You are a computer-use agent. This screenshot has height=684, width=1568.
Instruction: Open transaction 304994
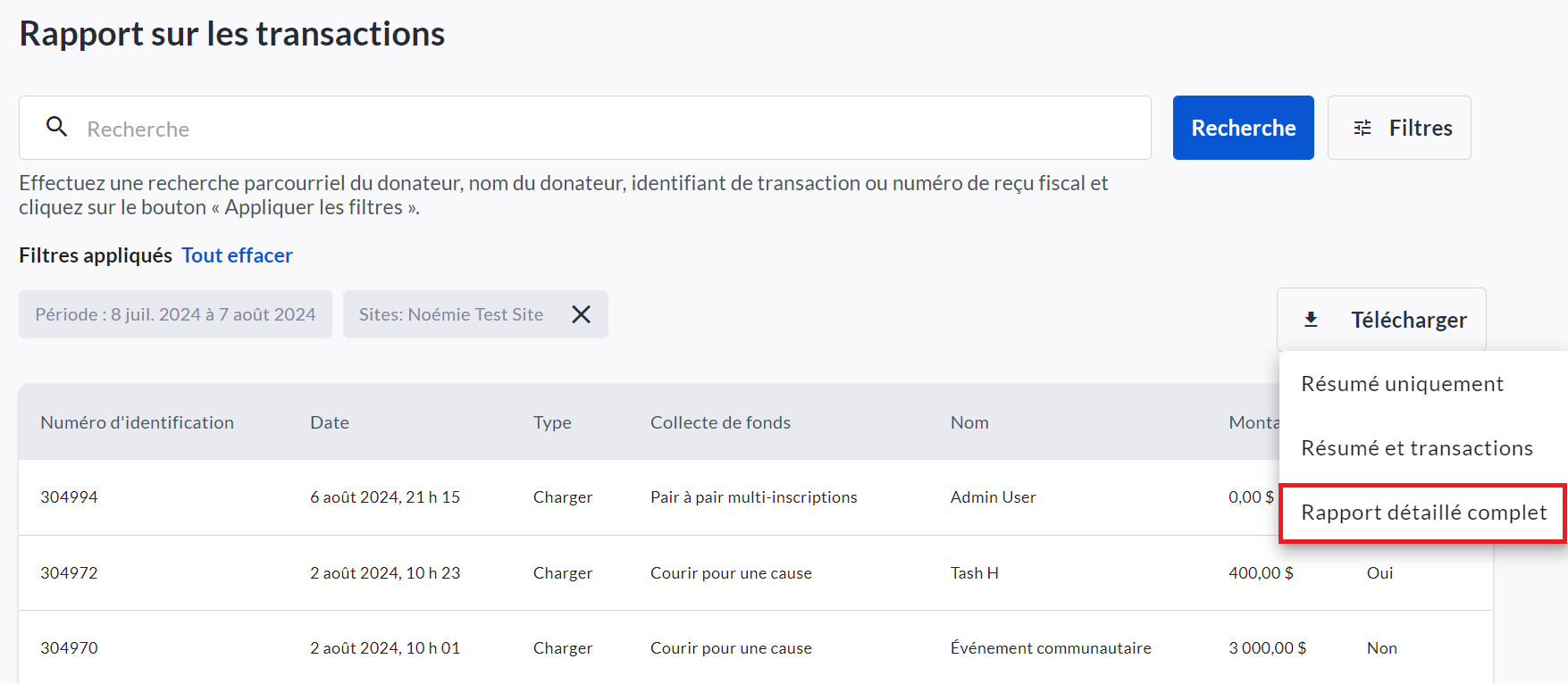pyautogui.click(x=69, y=497)
